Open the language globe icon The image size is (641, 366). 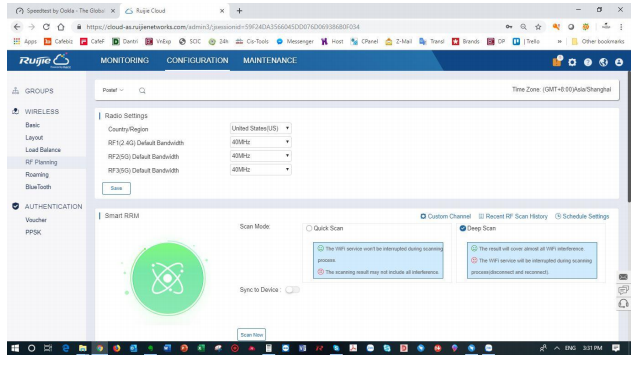(x=603, y=62)
